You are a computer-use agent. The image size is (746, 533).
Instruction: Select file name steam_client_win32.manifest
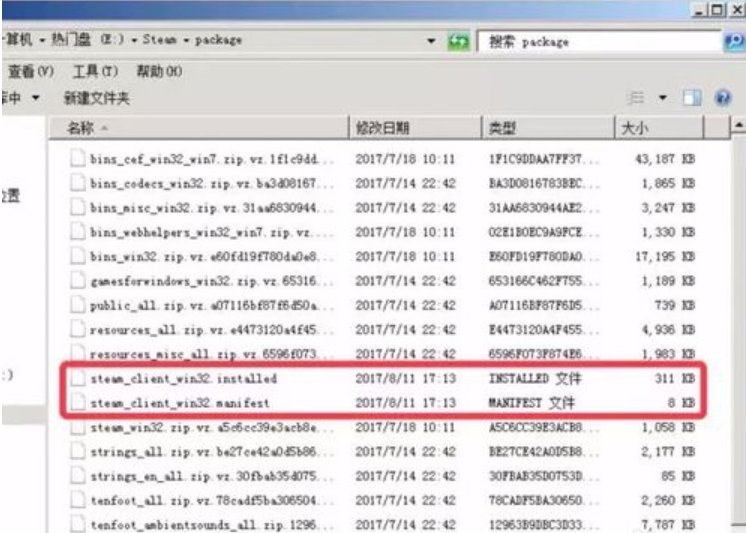pos(180,403)
